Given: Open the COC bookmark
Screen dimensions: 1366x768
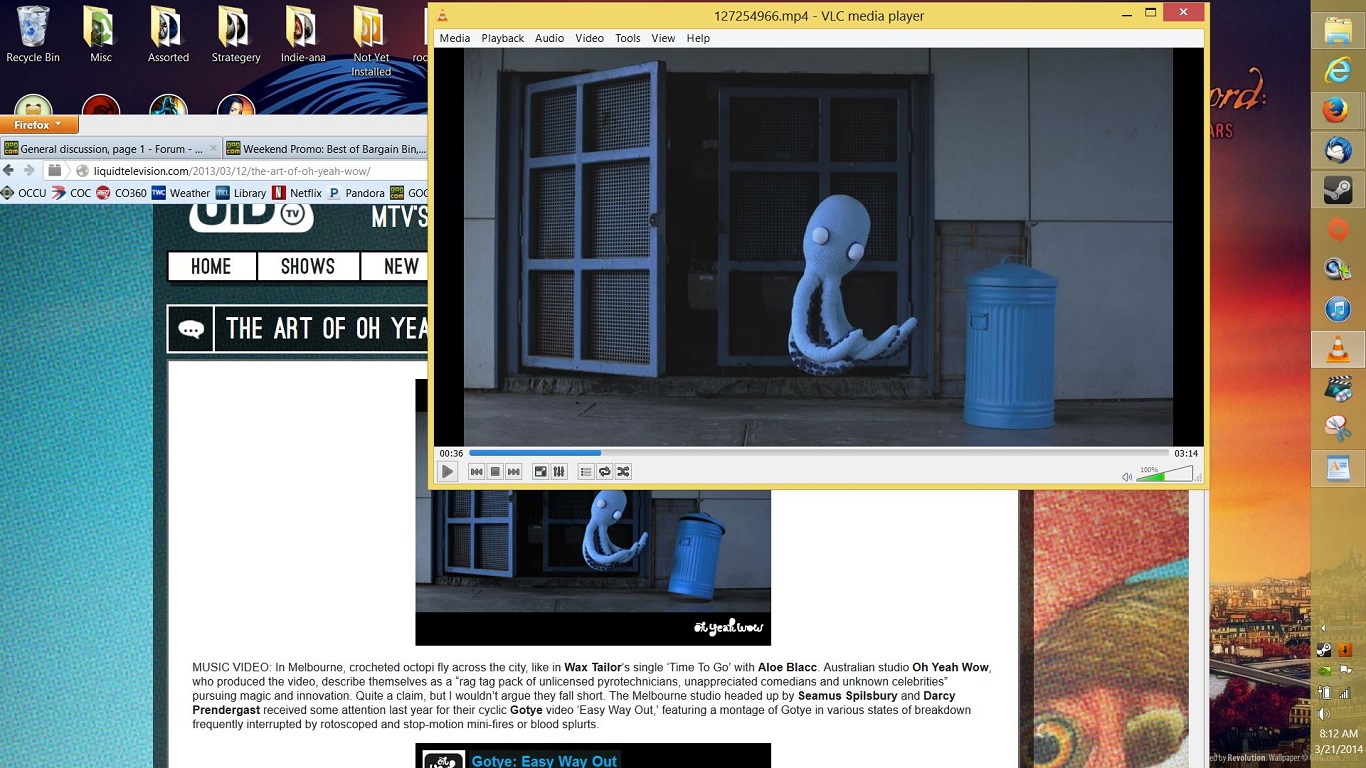Looking at the screenshot, I should pos(72,193).
